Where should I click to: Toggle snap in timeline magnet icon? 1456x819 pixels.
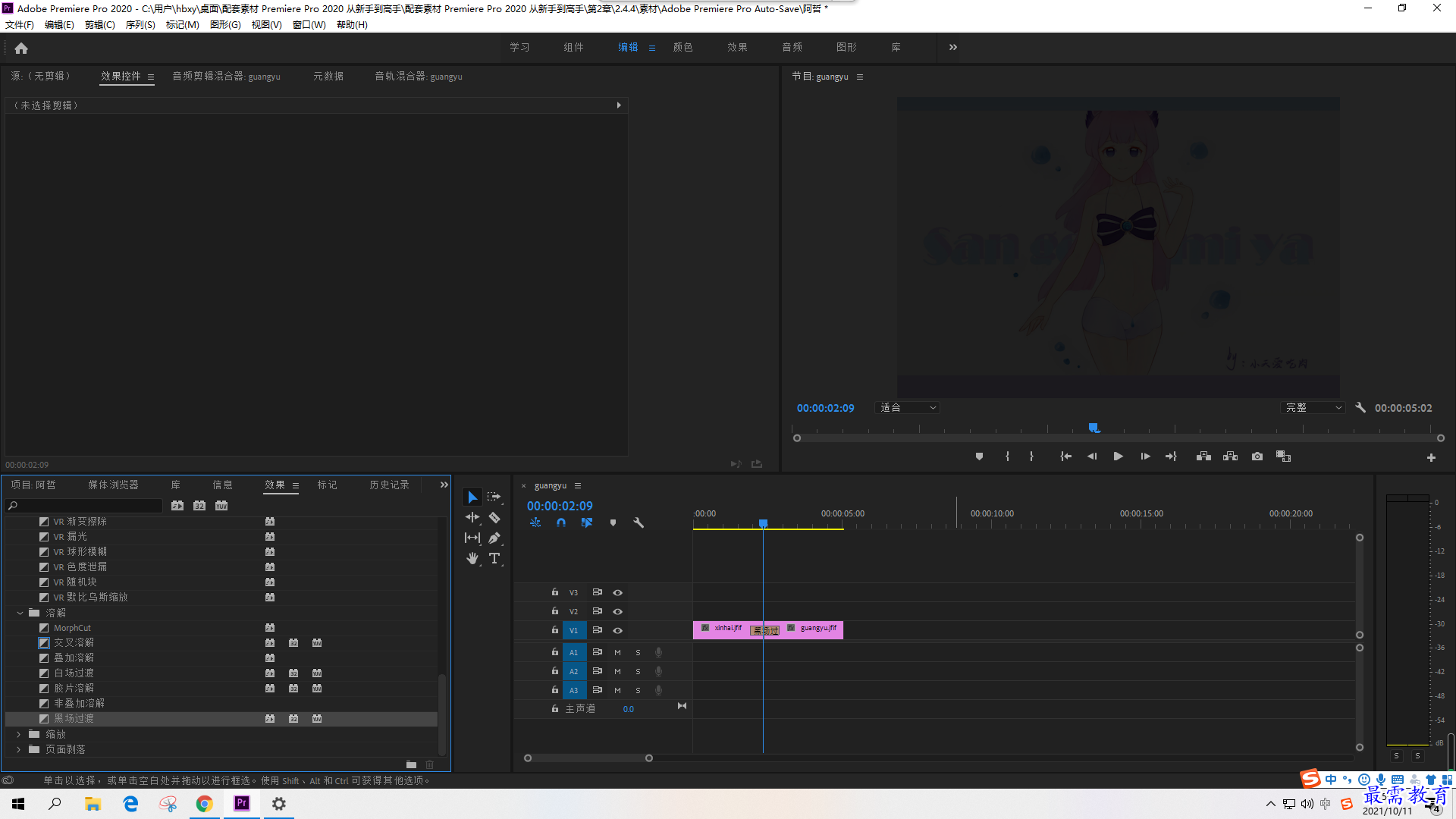tap(561, 522)
